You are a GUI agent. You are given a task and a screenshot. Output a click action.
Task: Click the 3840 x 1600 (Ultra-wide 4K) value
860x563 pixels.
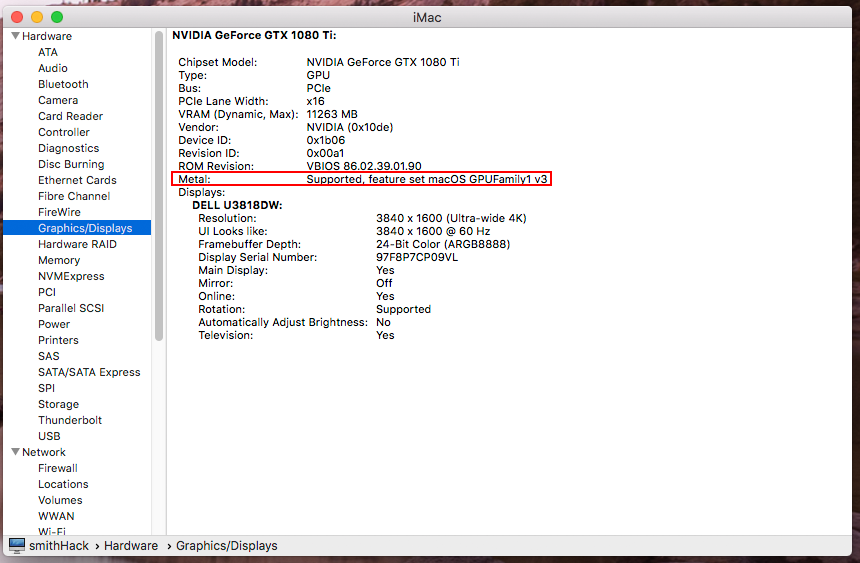pos(451,218)
